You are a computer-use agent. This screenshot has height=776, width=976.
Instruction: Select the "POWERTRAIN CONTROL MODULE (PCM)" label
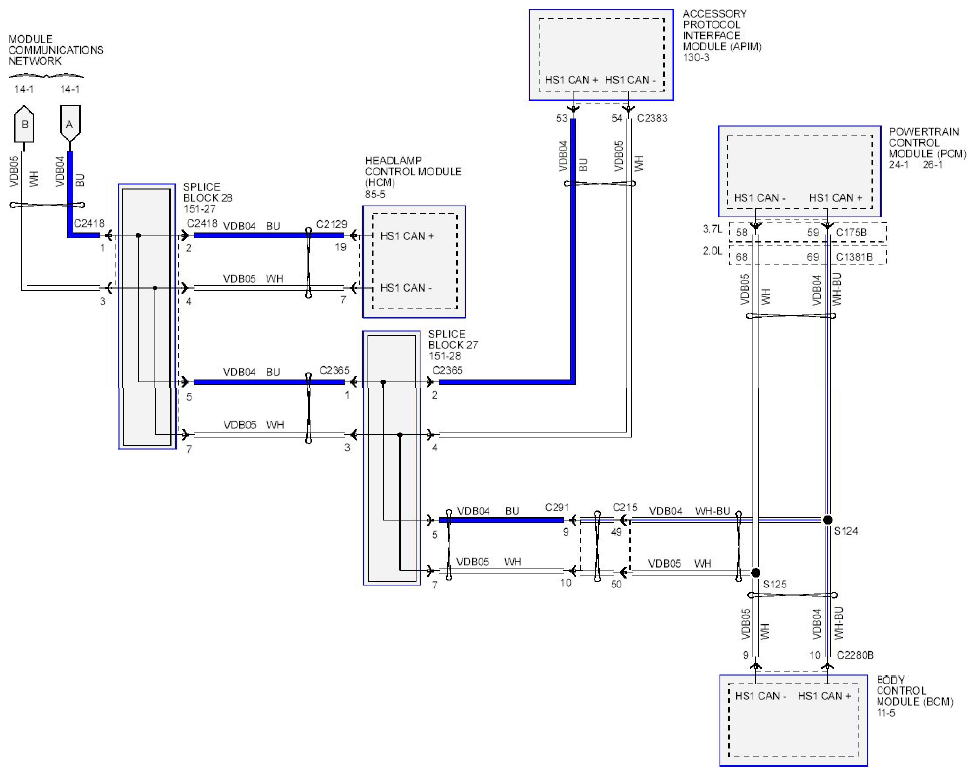tap(927, 143)
